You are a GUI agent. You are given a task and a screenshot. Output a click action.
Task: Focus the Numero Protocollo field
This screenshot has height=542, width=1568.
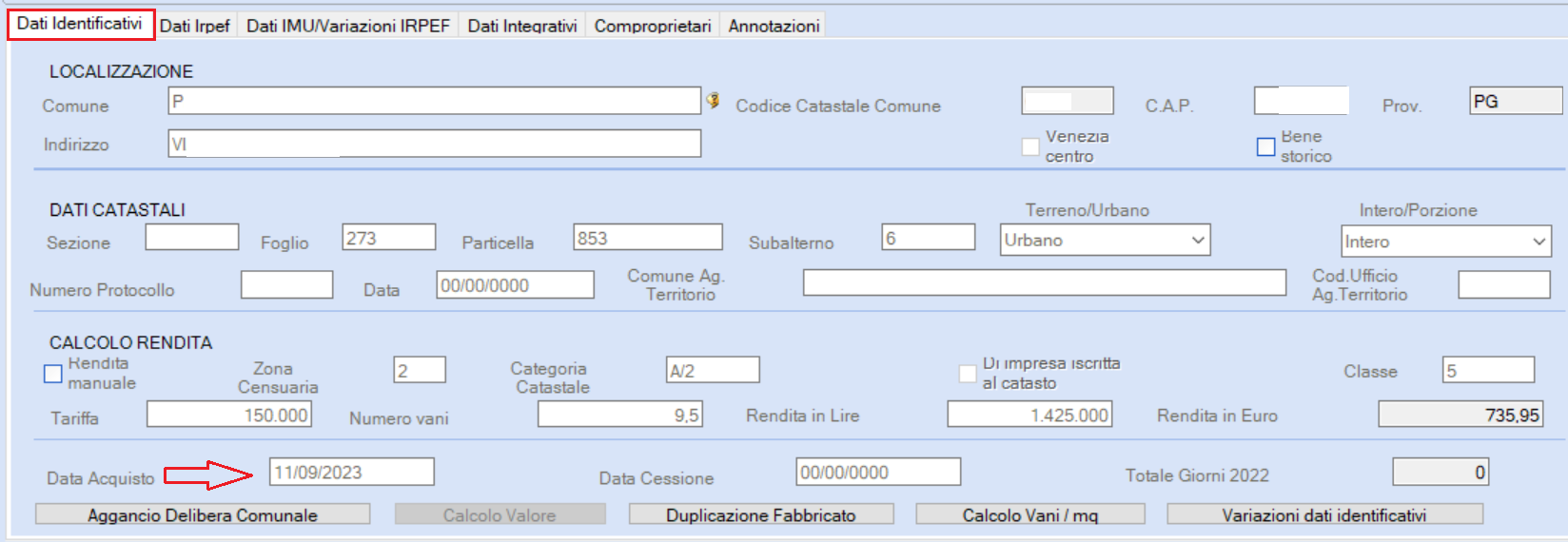286,284
